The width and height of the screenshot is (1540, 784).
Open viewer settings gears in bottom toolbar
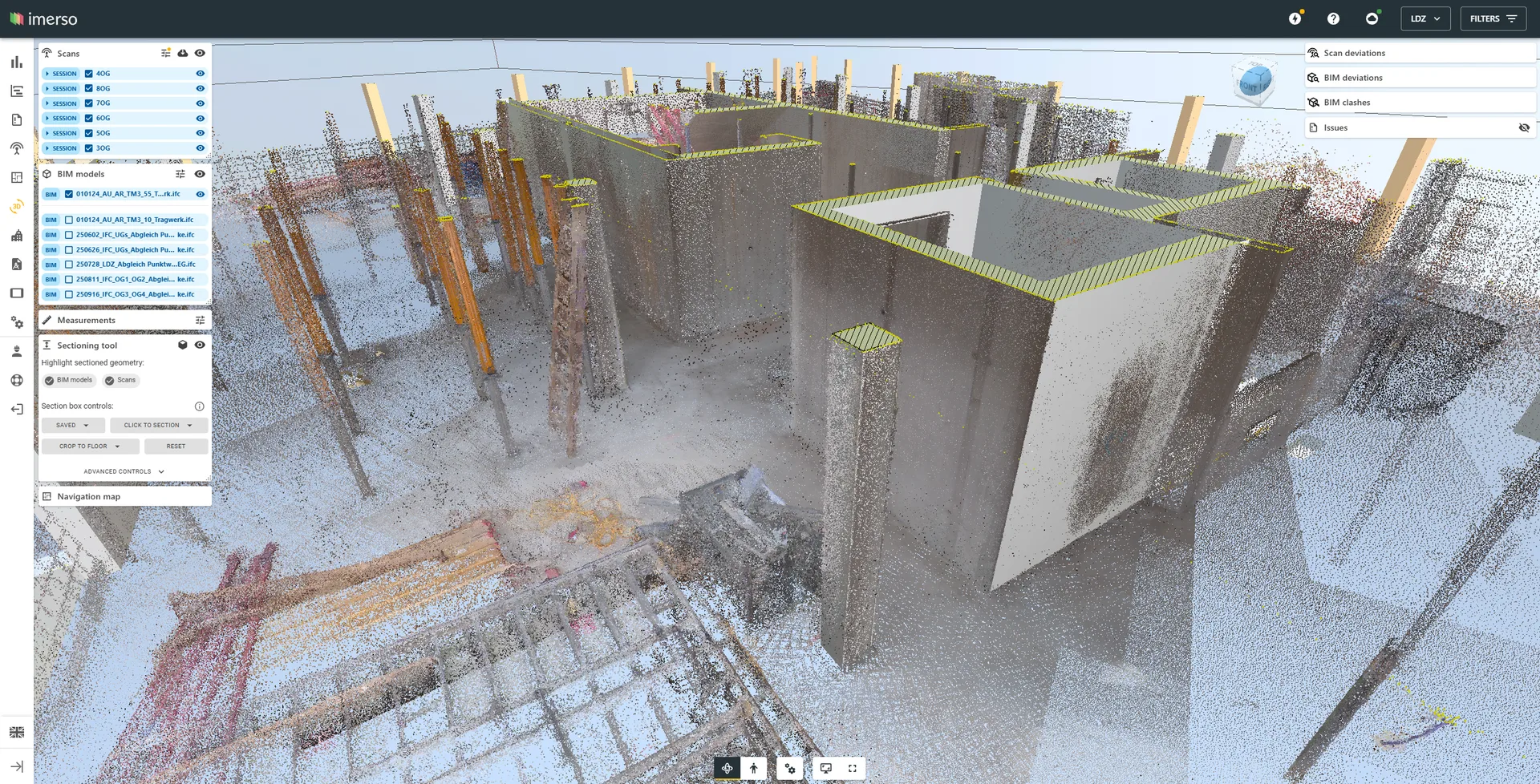(x=790, y=768)
